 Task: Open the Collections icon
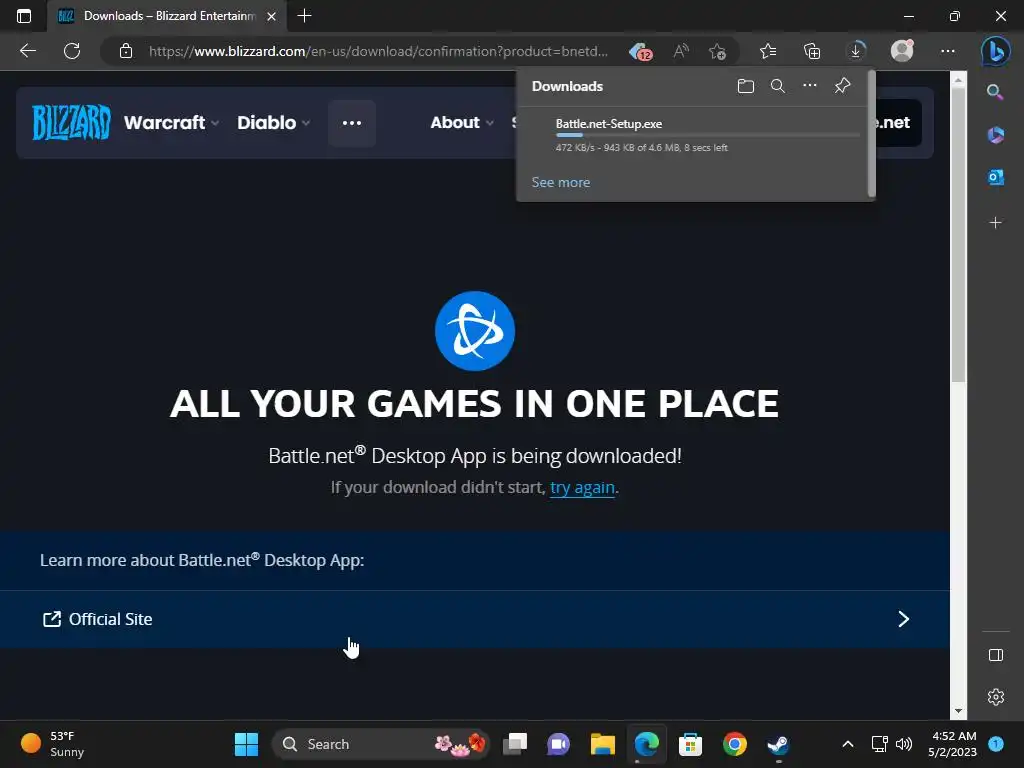pos(812,51)
